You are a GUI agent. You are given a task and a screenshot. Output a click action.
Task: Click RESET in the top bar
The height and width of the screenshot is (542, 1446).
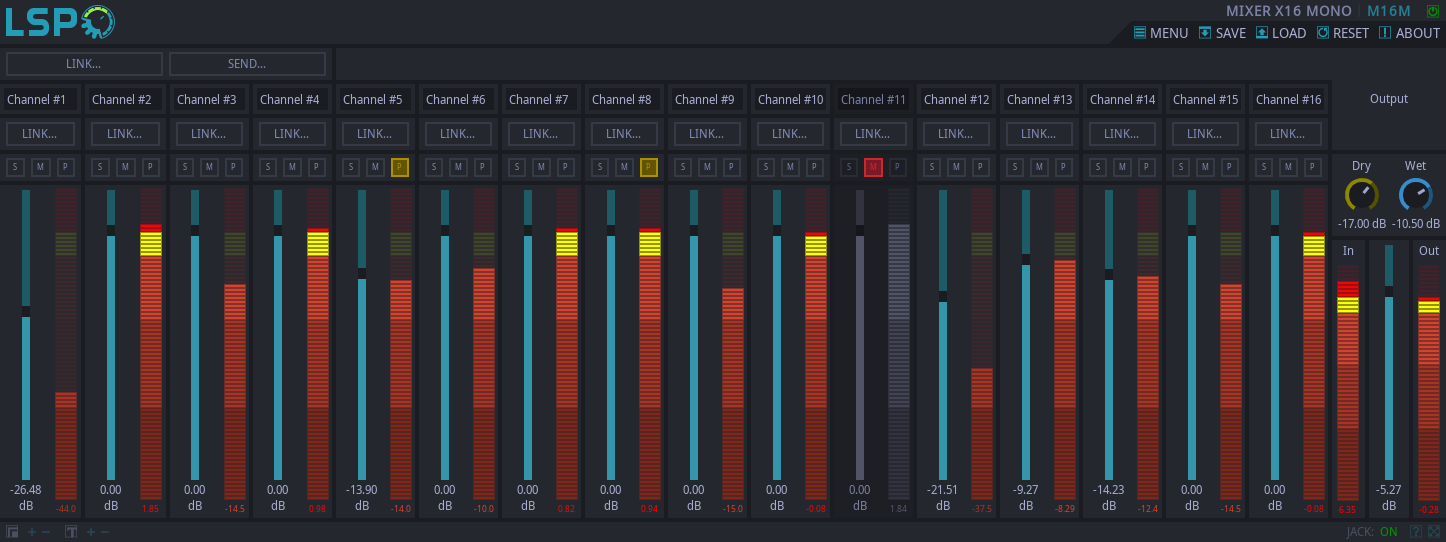click(1343, 33)
